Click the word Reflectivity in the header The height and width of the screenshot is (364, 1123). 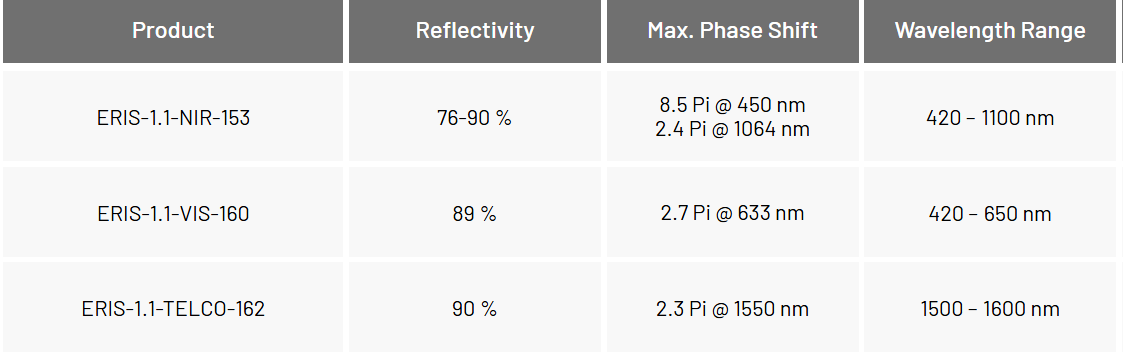(x=475, y=31)
